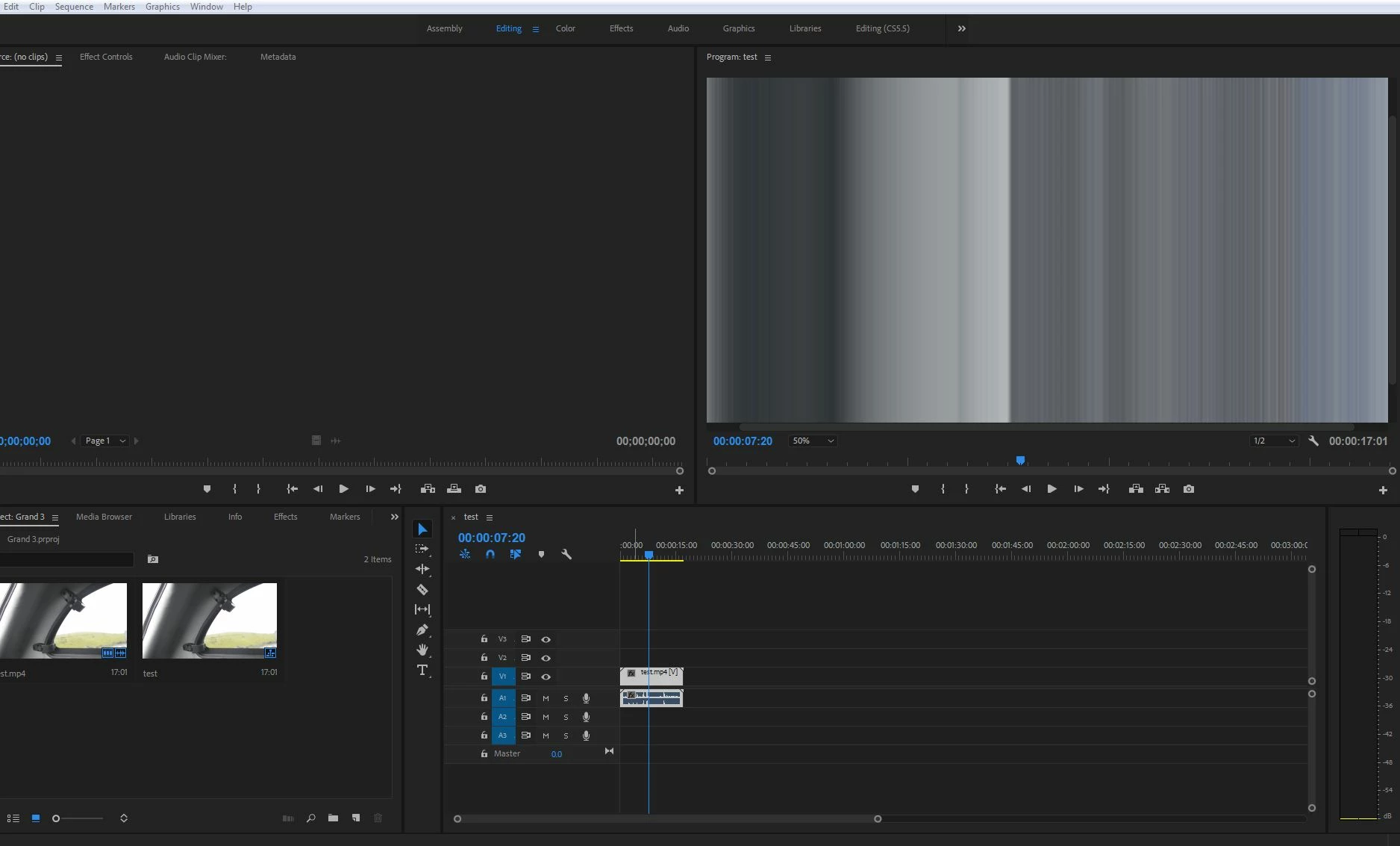Select the Ripple Edit tool
This screenshot has height=846, width=1400.
click(x=422, y=569)
